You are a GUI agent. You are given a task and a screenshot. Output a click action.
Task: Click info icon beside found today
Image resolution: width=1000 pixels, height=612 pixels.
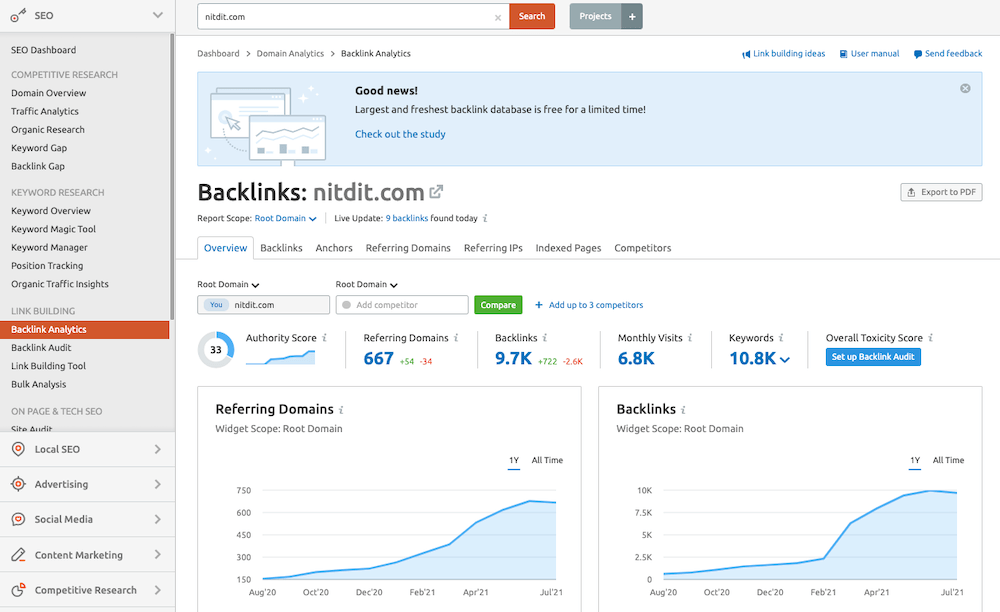tap(485, 218)
